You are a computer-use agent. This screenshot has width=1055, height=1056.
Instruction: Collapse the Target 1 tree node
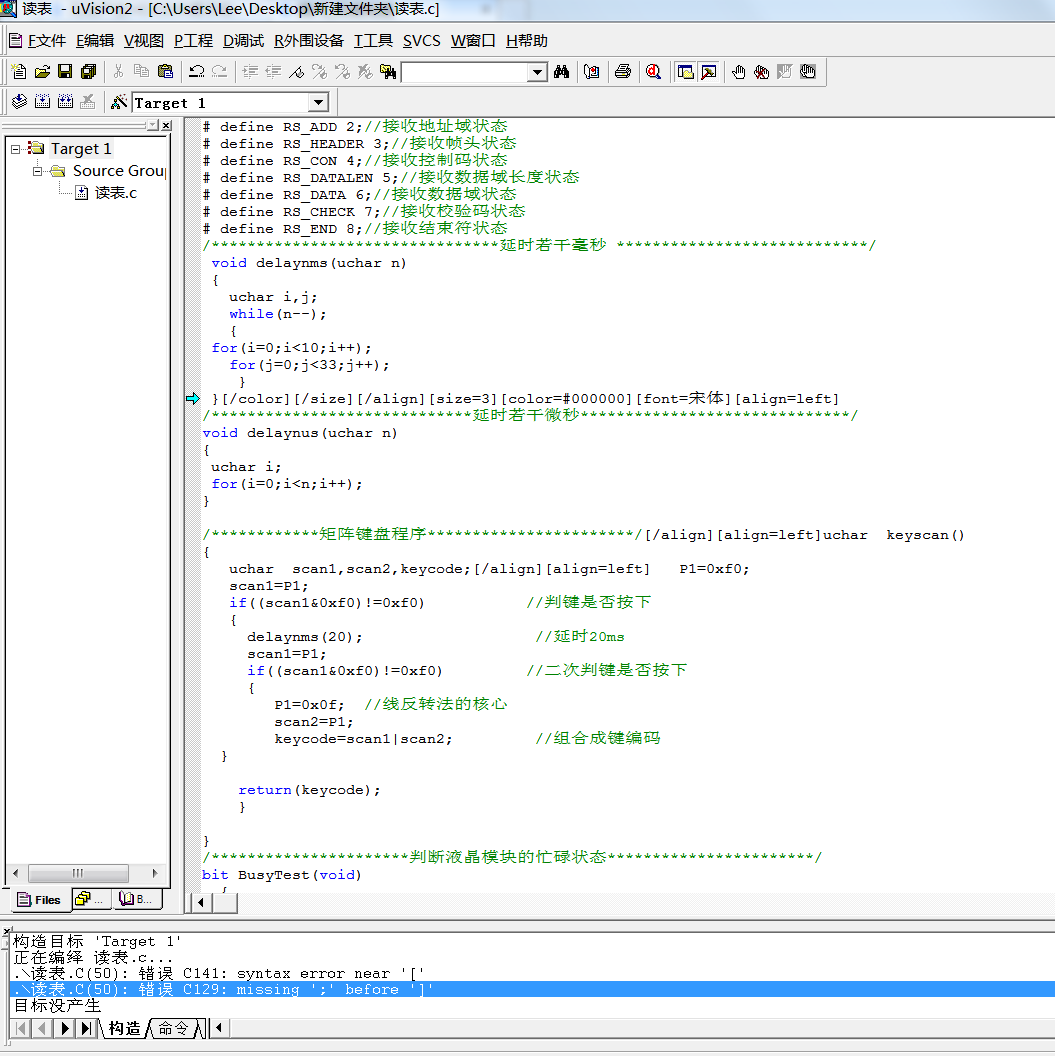pyautogui.click(x=15, y=149)
